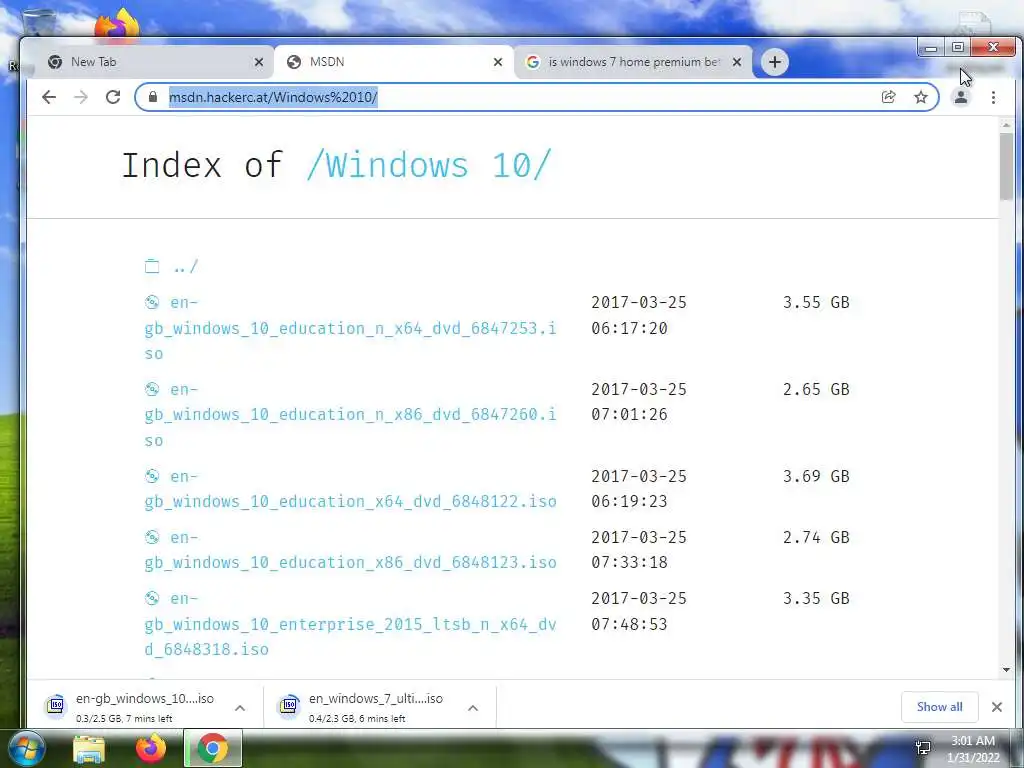Click the 2.65 GB size value
The image size is (1024, 768).
click(816, 389)
